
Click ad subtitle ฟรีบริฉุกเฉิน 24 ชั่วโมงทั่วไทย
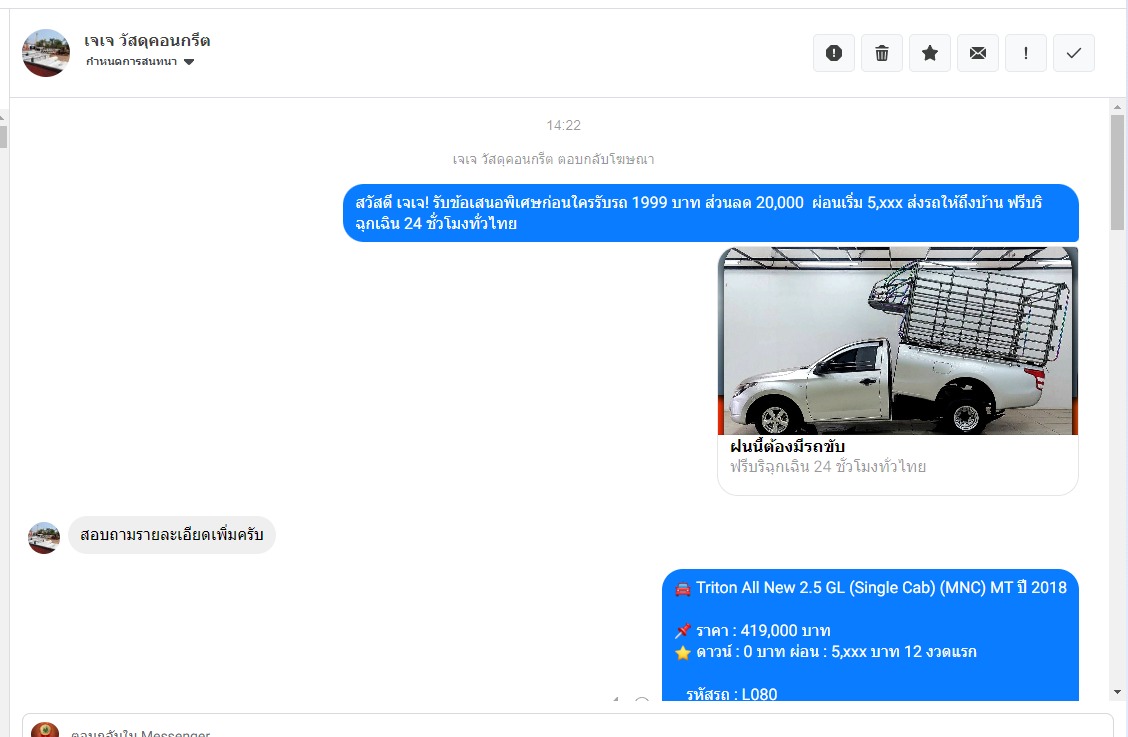(x=828, y=466)
